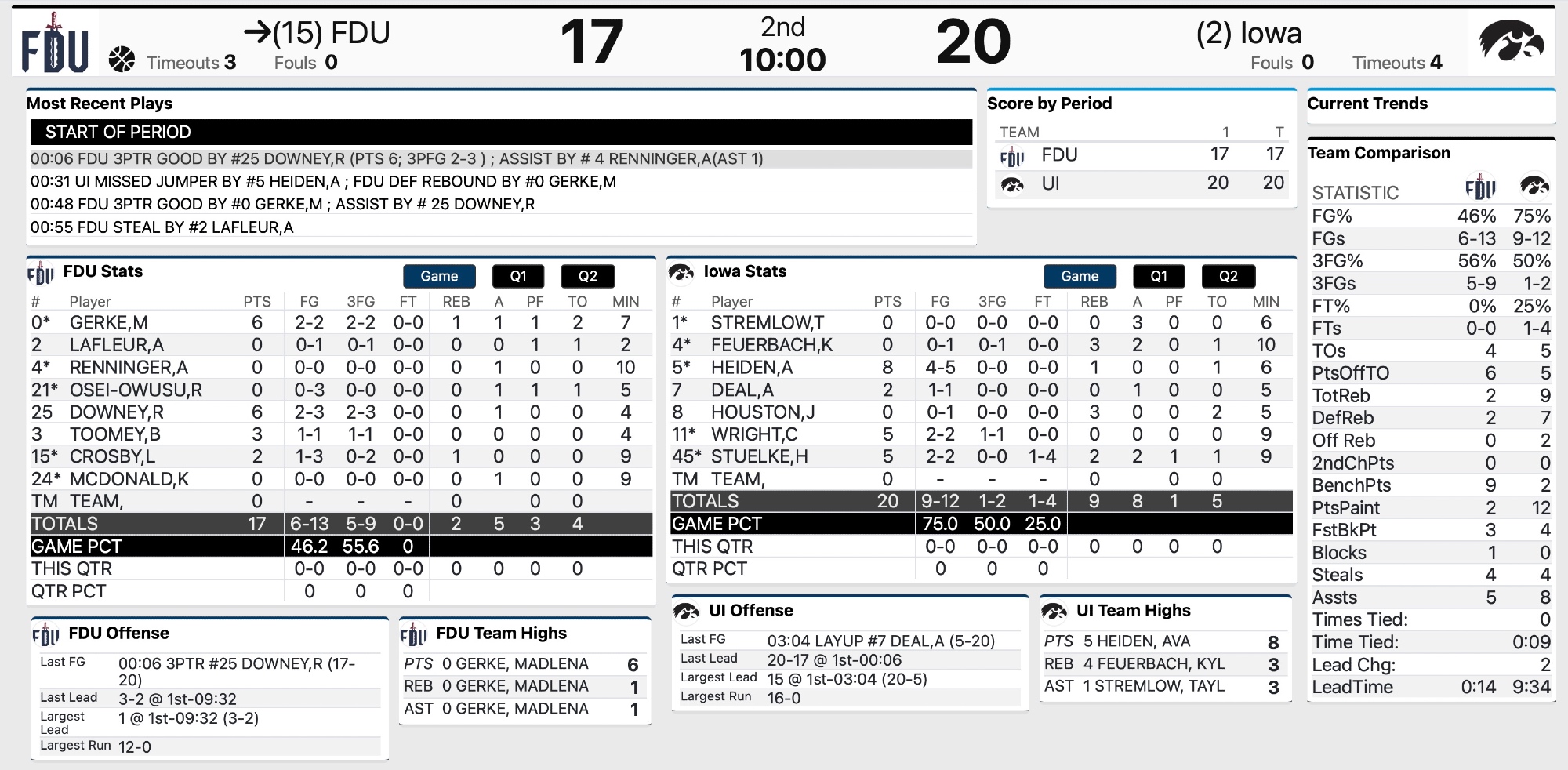
Task: Click the basketball possession icon beside Timeouts 3
Action: tap(122, 60)
